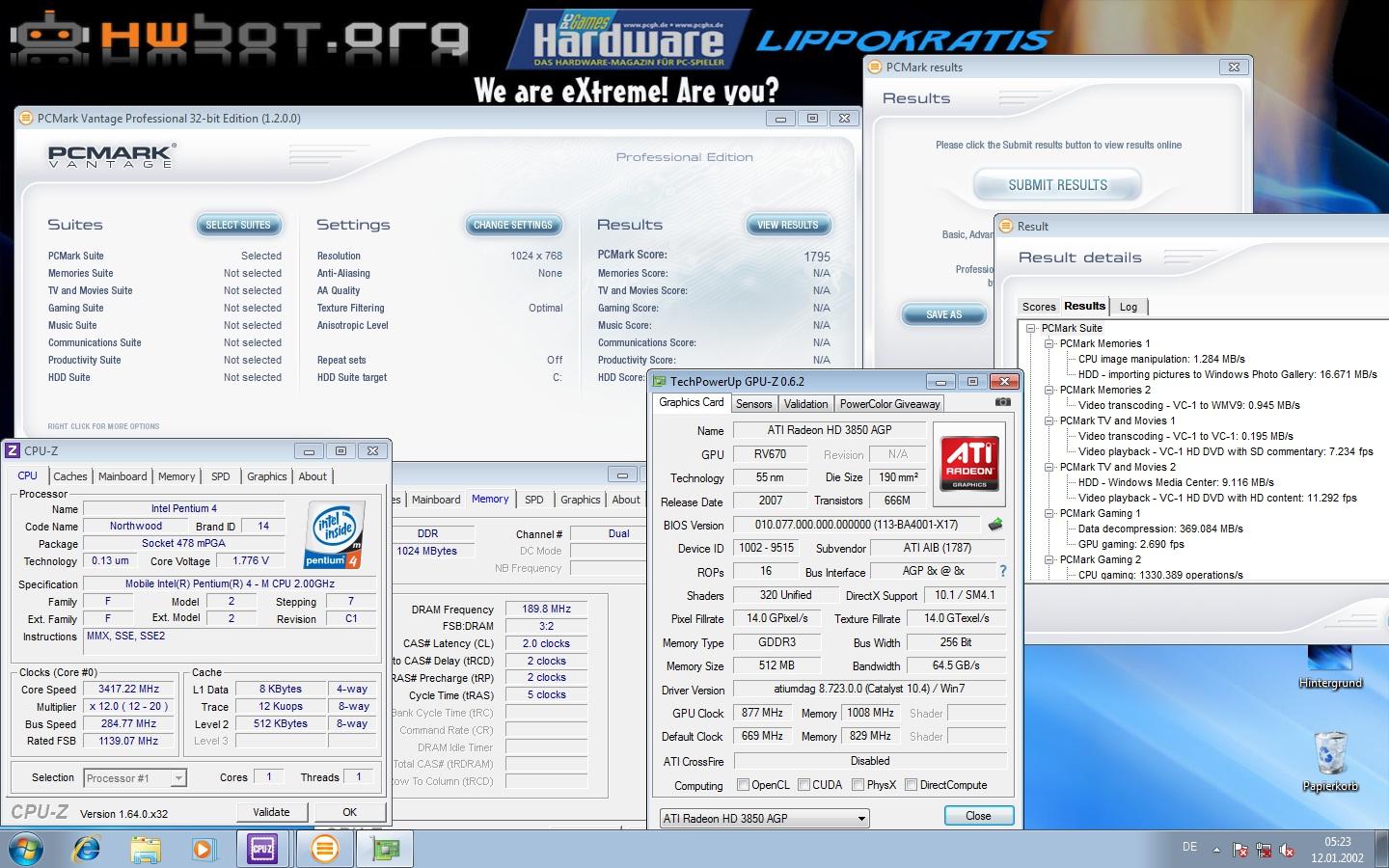
Task: Switch to the Caches tab in front CPU-Z
Action: point(70,476)
